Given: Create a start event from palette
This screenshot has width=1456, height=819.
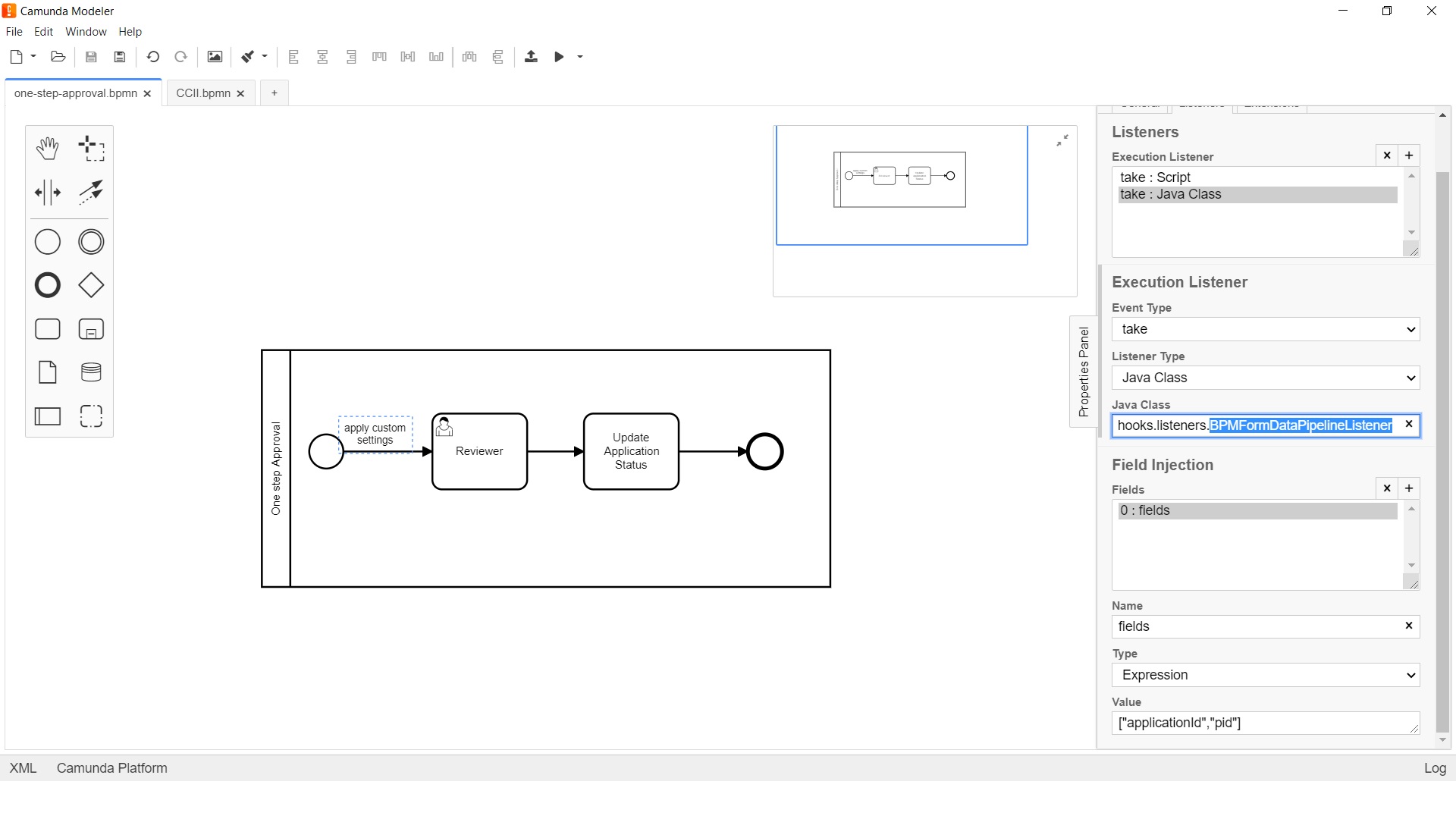Looking at the screenshot, I should [x=47, y=242].
